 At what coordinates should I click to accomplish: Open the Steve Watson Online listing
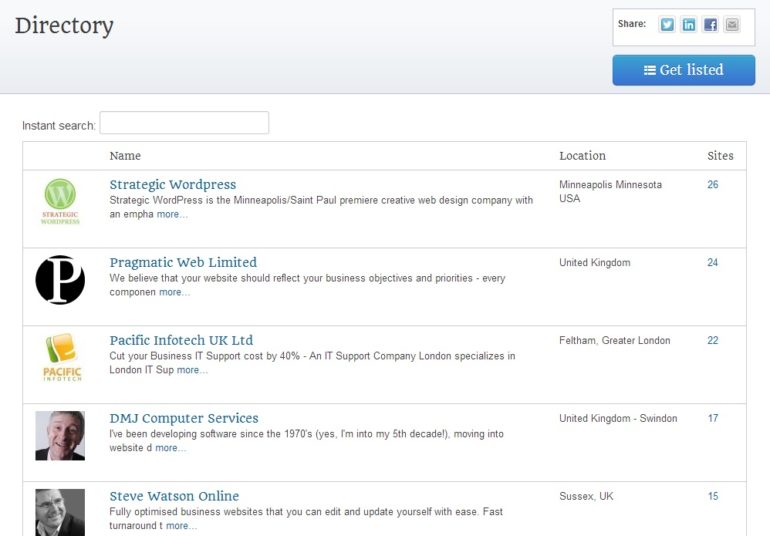[174, 497]
